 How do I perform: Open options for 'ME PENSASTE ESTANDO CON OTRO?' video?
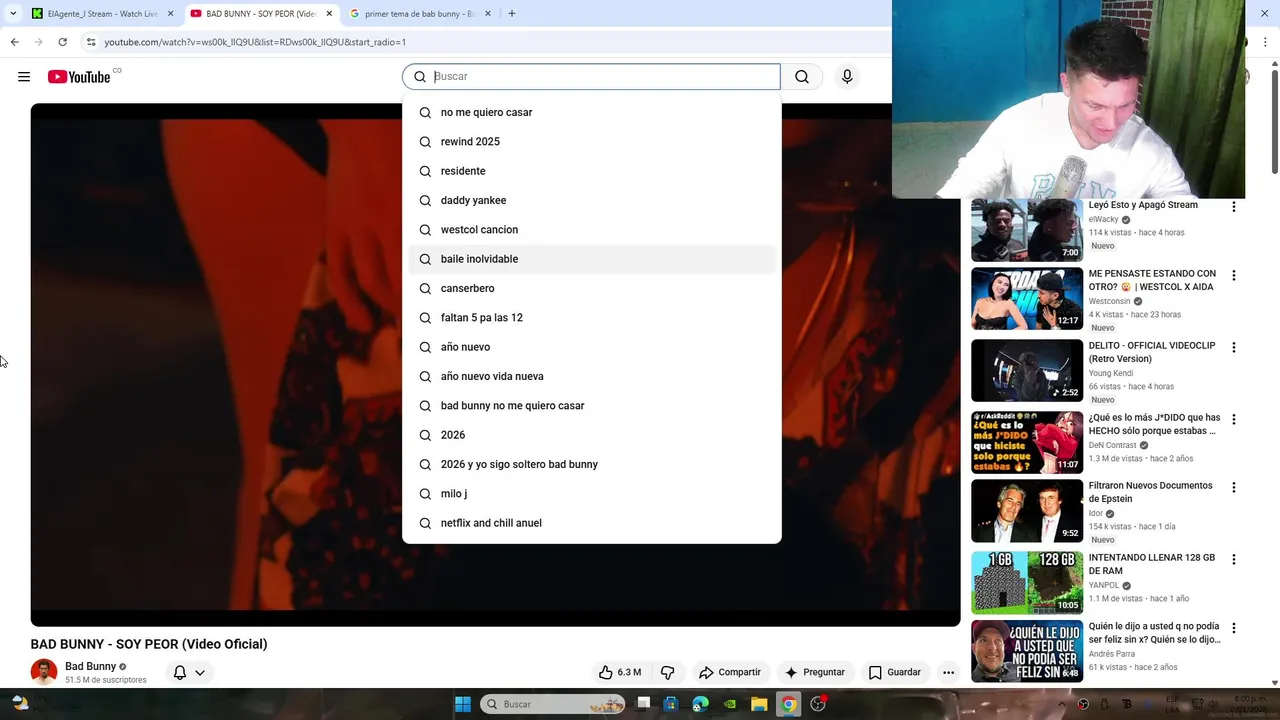pyautogui.click(x=1233, y=275)
